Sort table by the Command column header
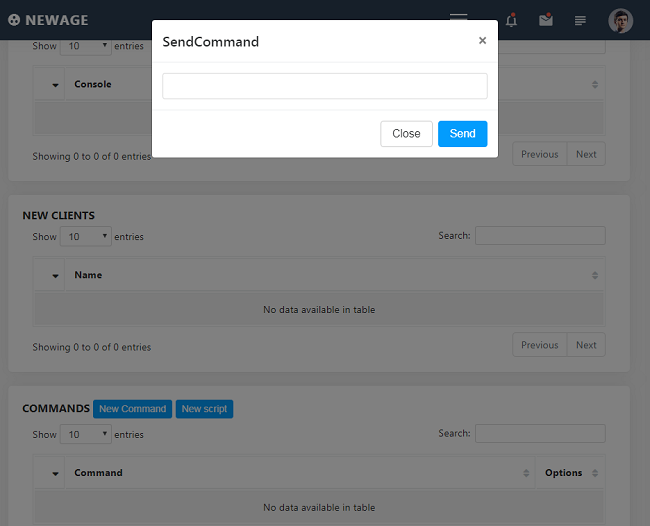The height and width of the screenshot is (526, 650). click(x=98, y=473)
